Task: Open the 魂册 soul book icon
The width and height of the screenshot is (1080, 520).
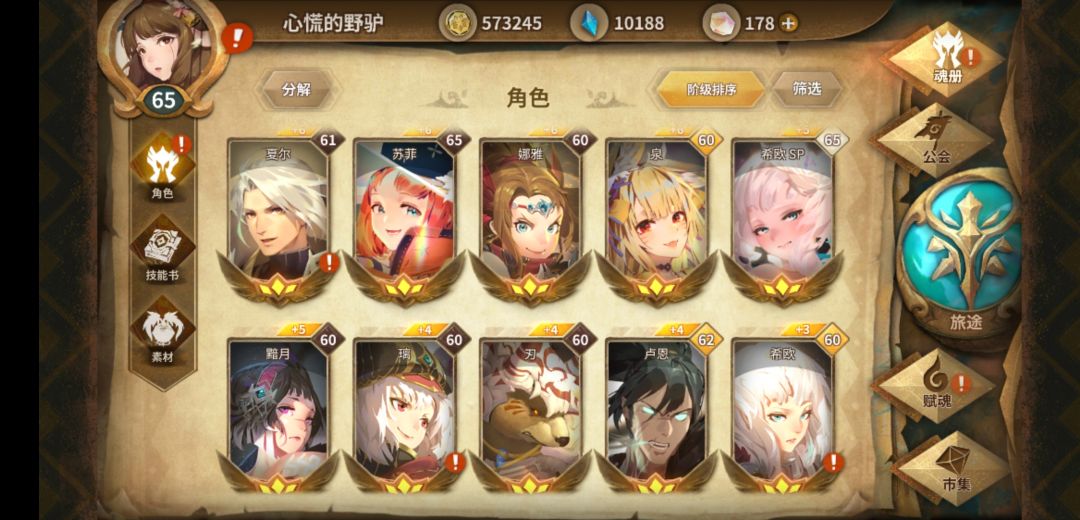Action: pos(947,59)
